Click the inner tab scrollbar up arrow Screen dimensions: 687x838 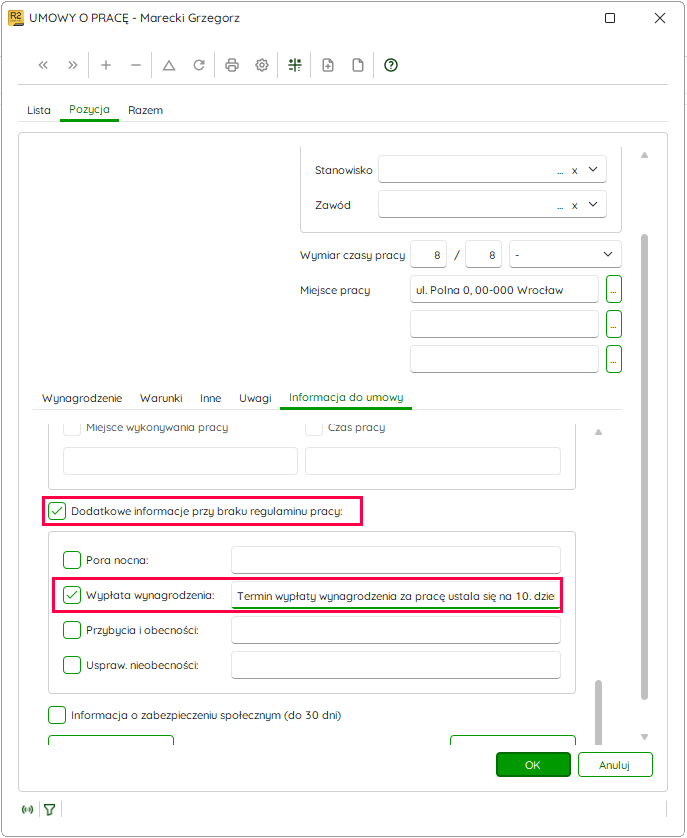coord(598,432)
